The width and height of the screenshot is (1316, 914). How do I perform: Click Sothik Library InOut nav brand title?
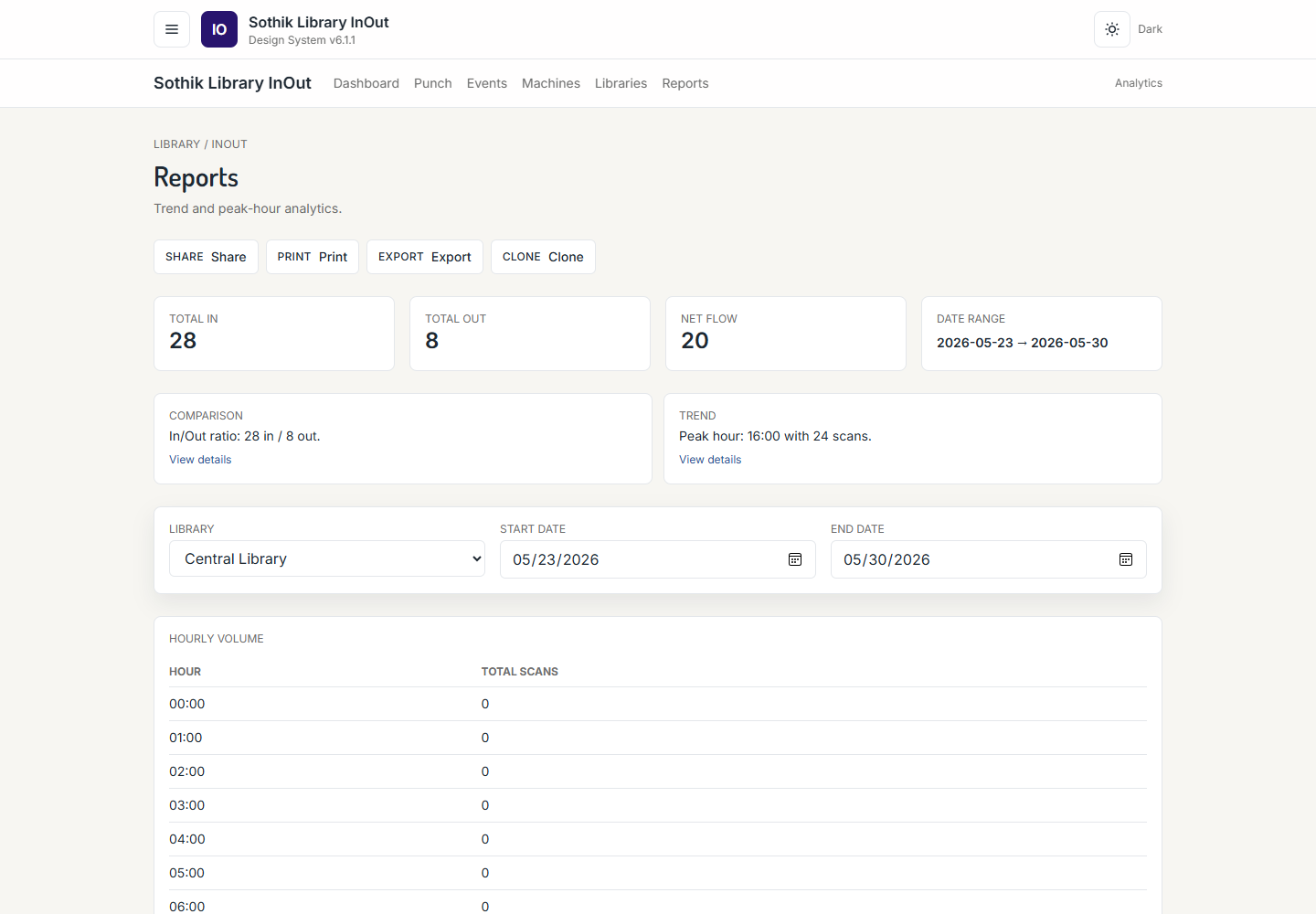tap(232, 83)
